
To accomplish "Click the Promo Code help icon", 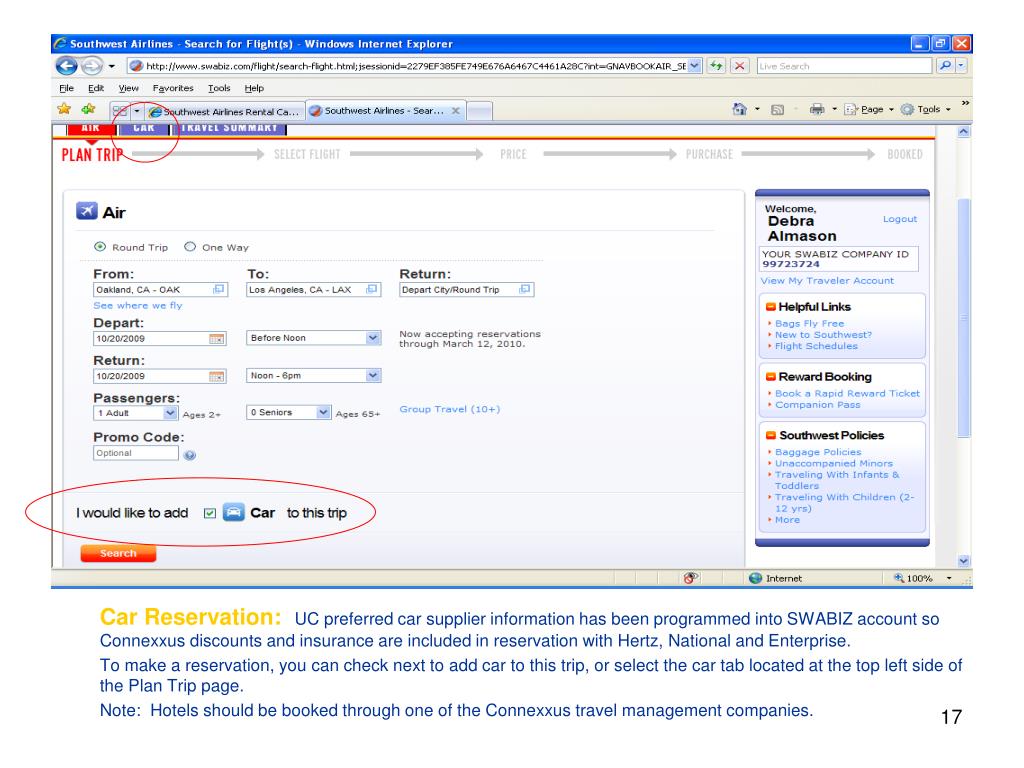I will [189, 455].
